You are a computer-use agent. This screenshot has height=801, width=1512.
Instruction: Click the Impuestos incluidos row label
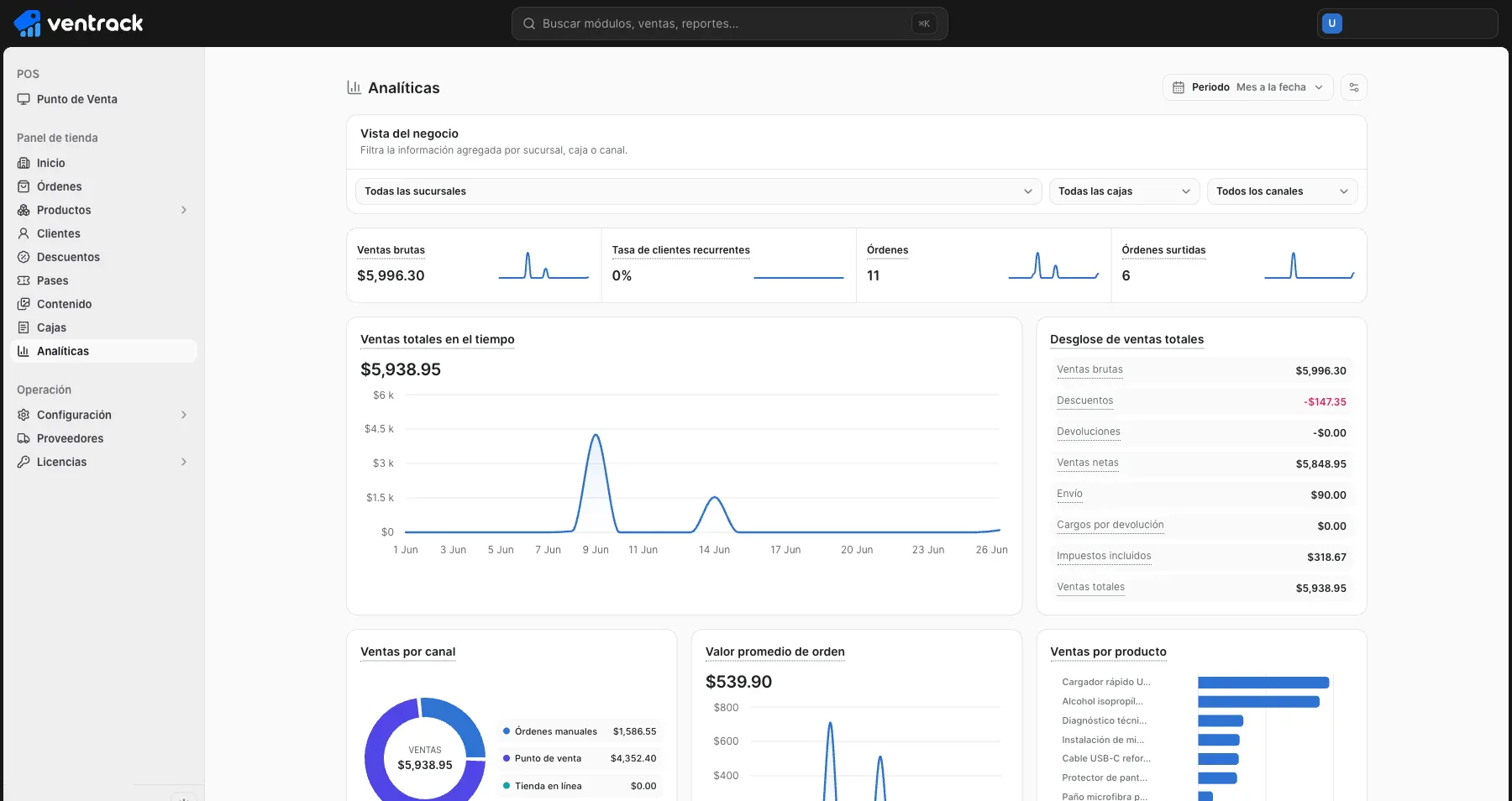[x=1104, y=556]
